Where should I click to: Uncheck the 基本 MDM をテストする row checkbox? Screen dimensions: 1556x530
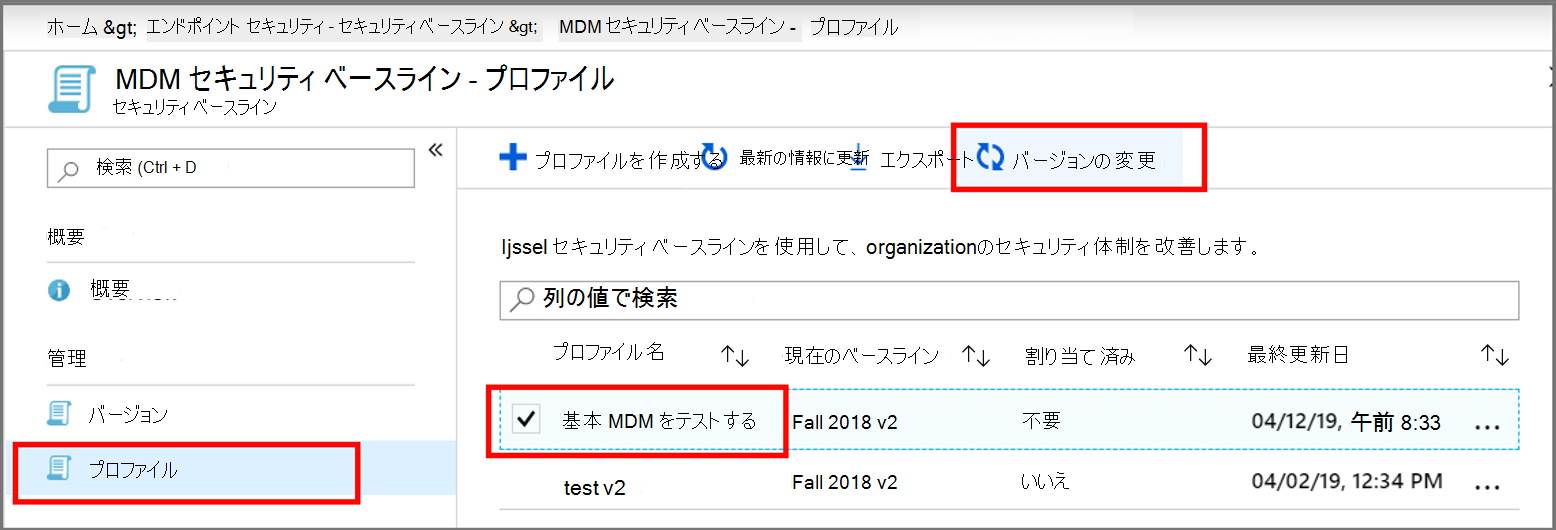click(x=525, y=420)
